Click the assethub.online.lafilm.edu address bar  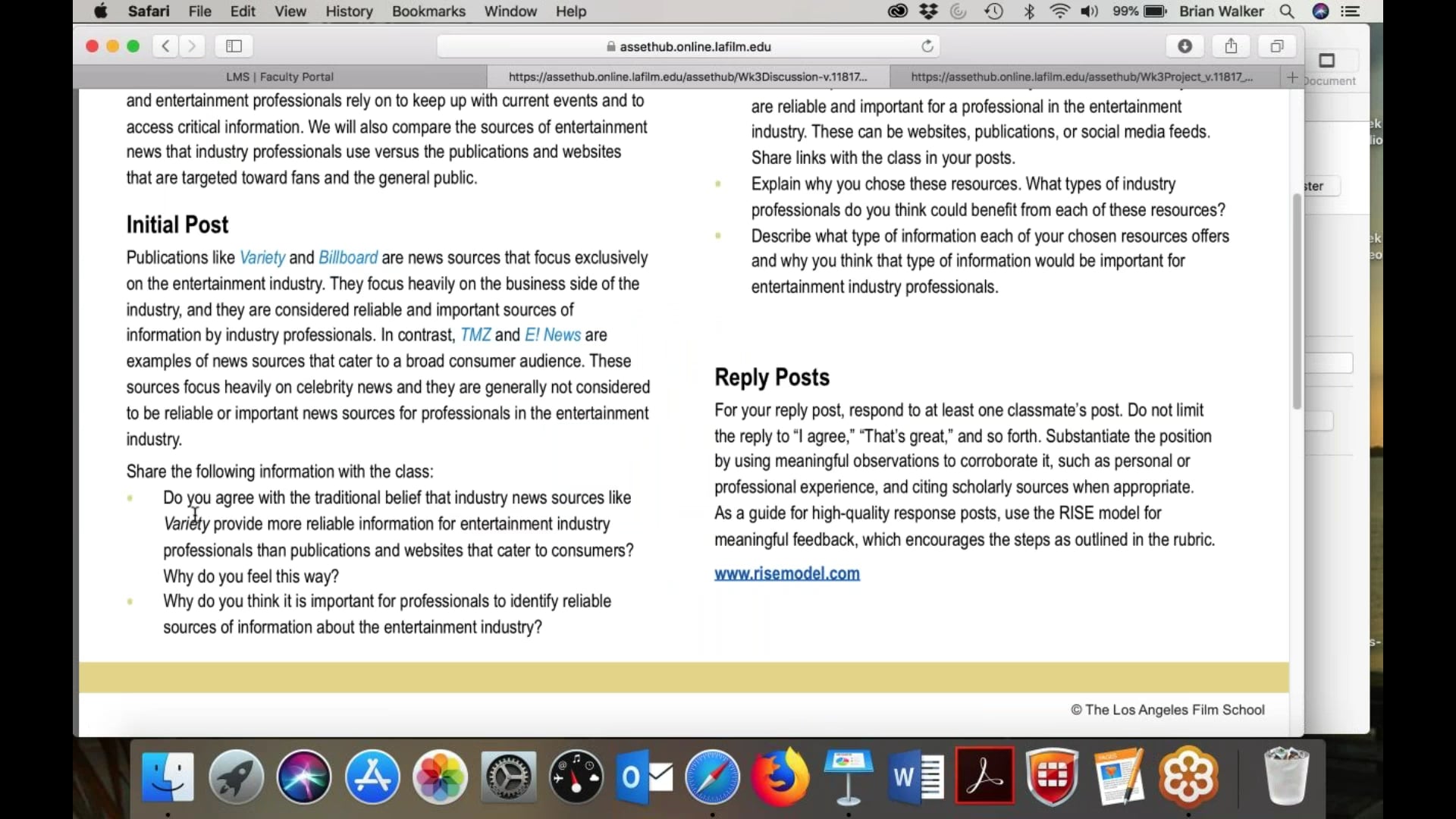(688, 46)
